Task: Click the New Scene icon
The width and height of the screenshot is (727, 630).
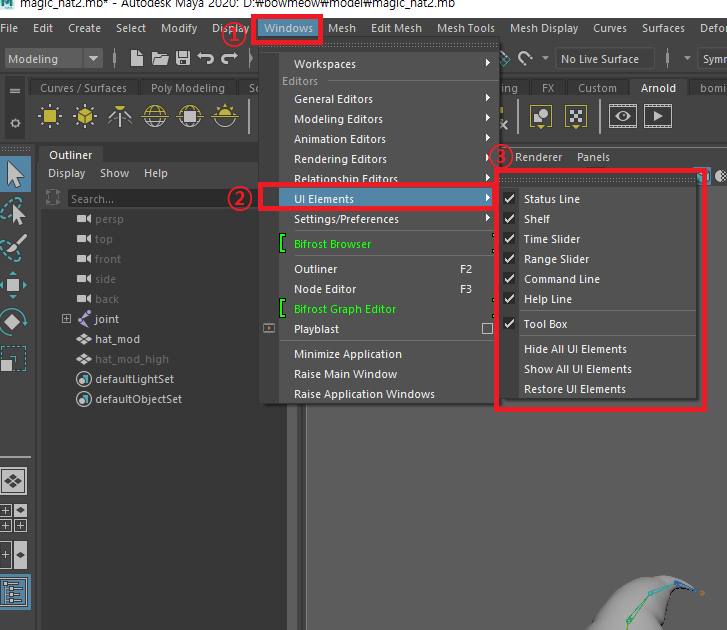Action: (136, 58)
